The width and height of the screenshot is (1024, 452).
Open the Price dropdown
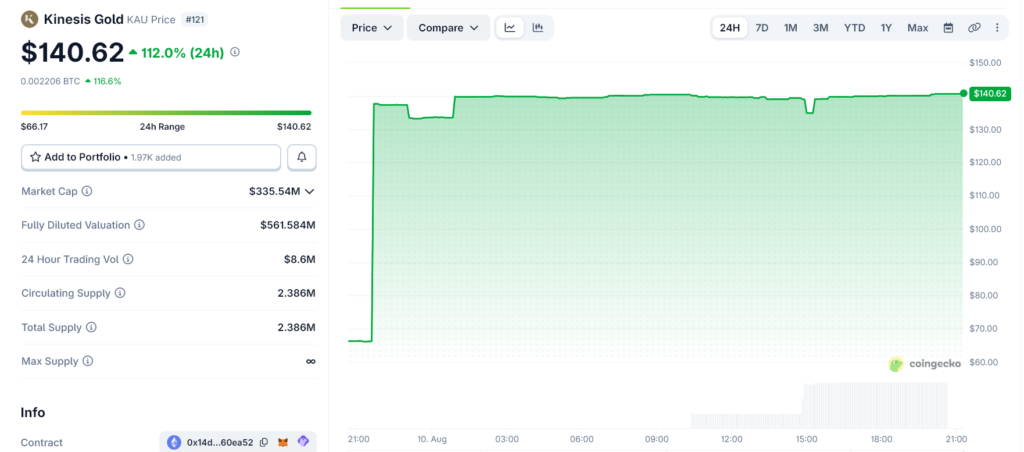pyautogui.click(x=372, y=27)
